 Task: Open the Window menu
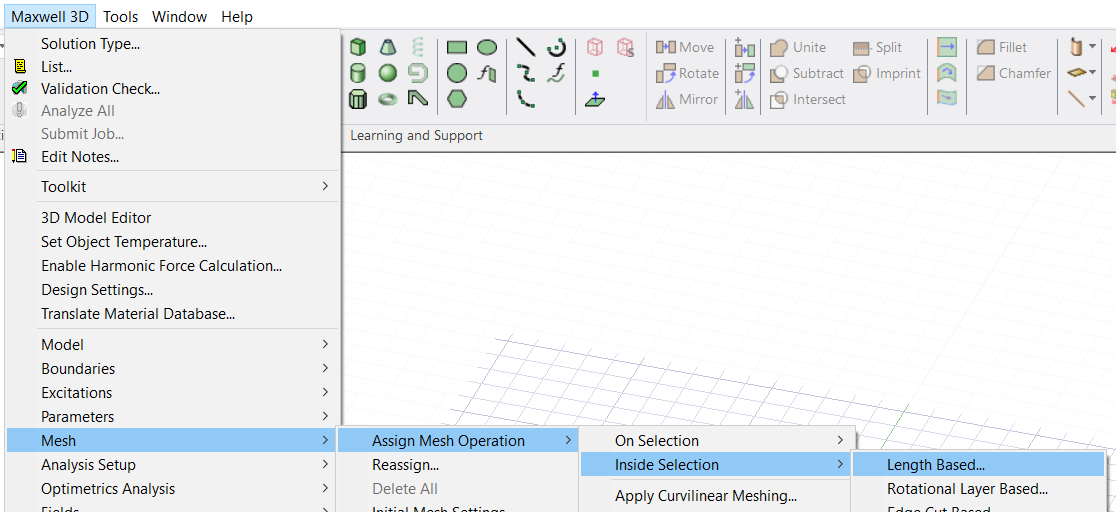coord(179,16)
